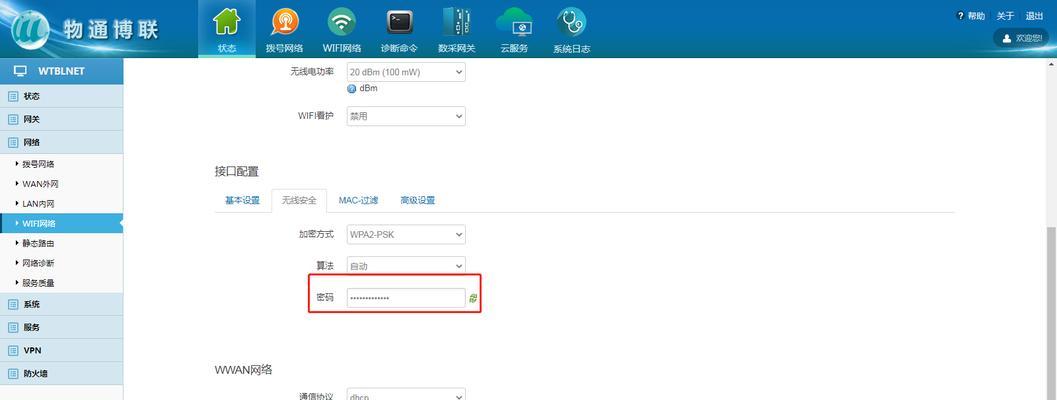The width and height of the screenshot is (1057, 400).
Task: Switch to the 高级设置 tab
Action: 417,200
